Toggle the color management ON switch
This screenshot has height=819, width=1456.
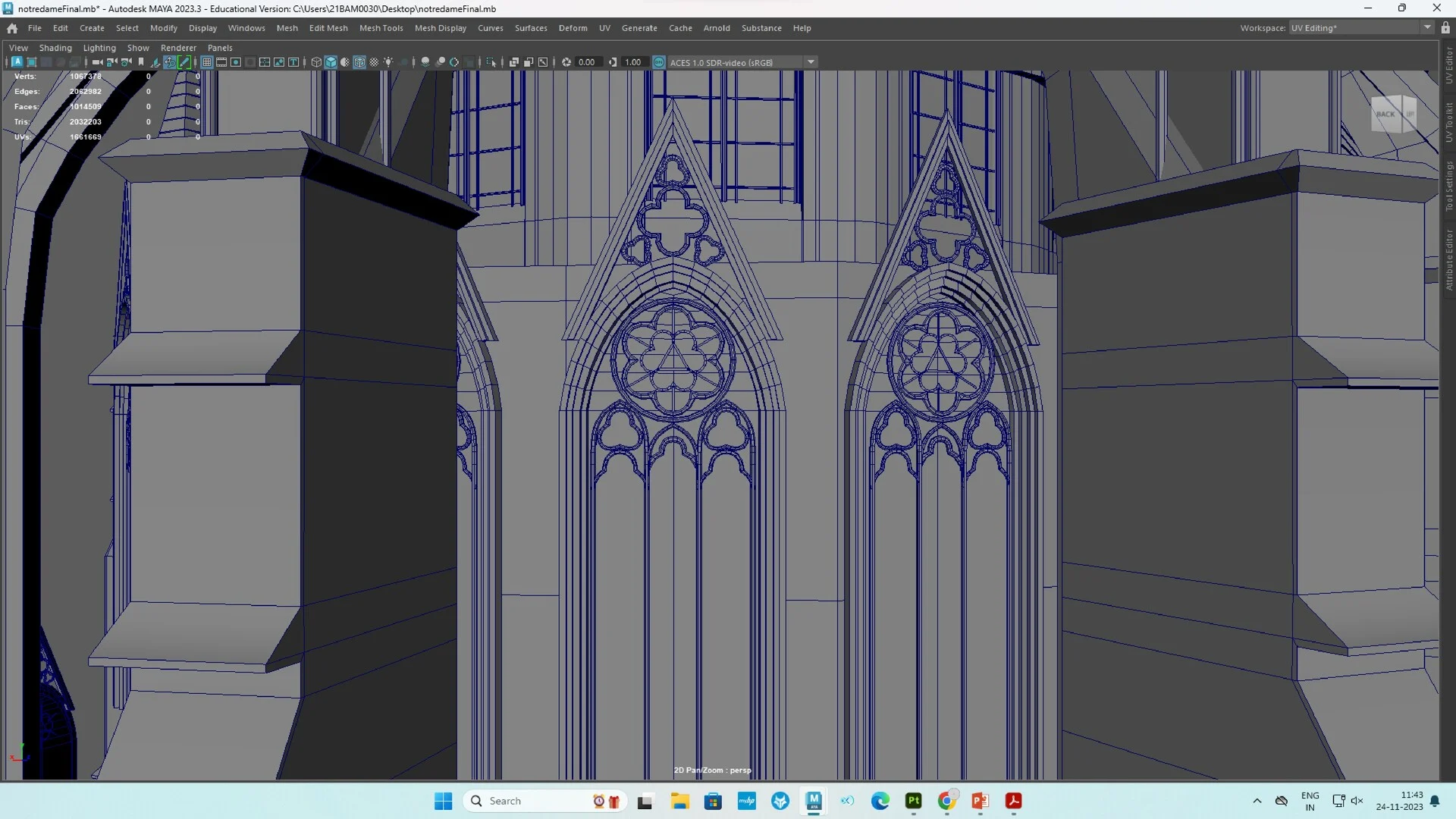pos(658,62)
